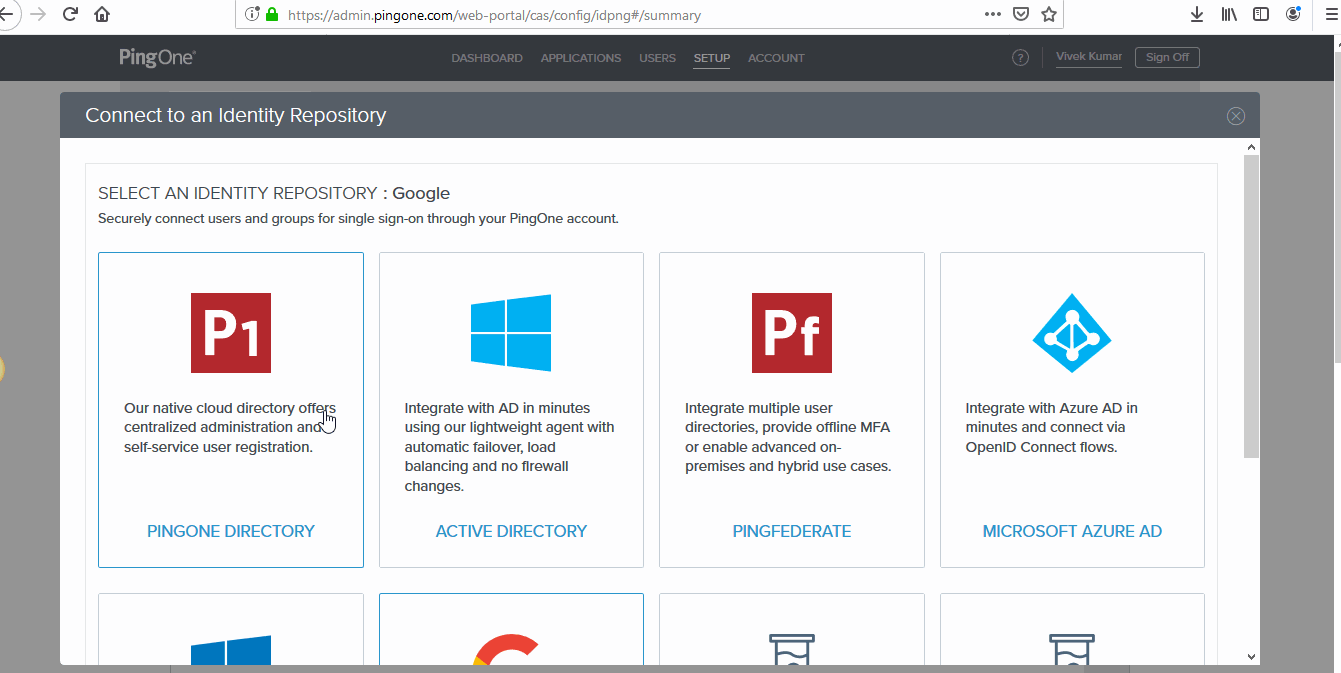Click the 'Securely connect users and groups' subtitle

[358, 218]
